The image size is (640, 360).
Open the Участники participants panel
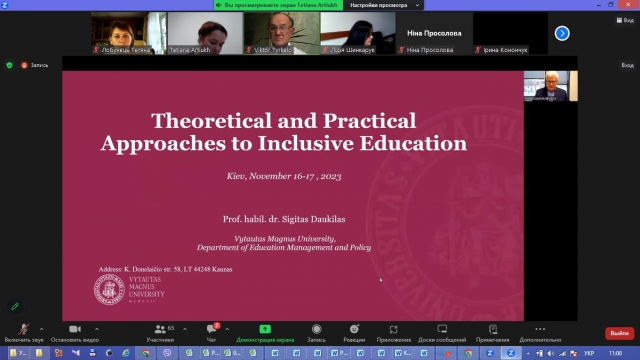point(160,333)
